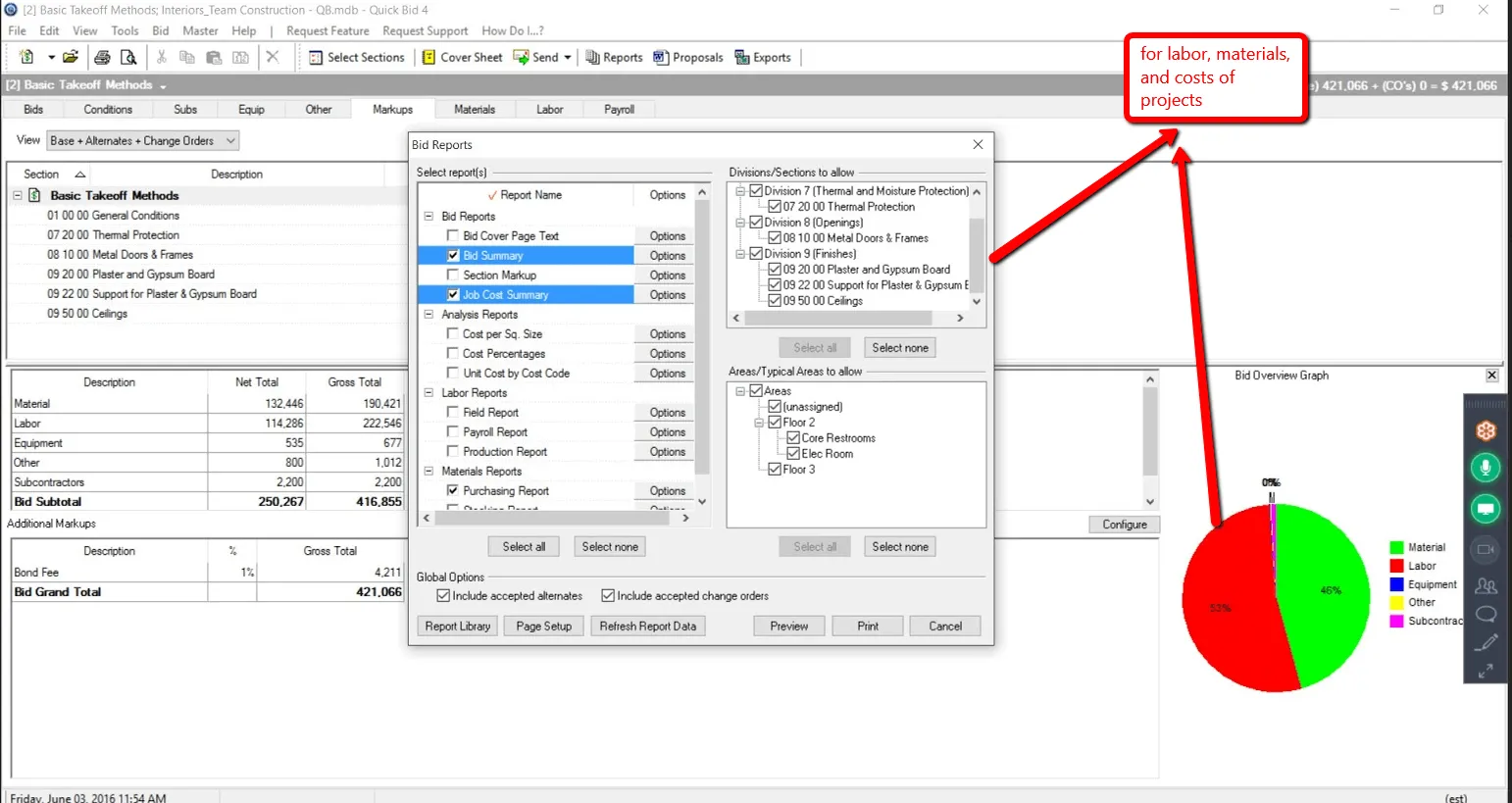The width and height of the screenshot is (1512, 803).
Task: Check the Cost per Sq. Size report
Action: pyautogui.click(x=453, y=333)
